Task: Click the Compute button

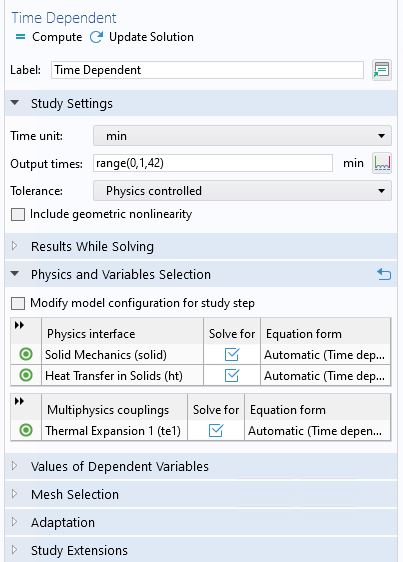Action: point(49,37)
